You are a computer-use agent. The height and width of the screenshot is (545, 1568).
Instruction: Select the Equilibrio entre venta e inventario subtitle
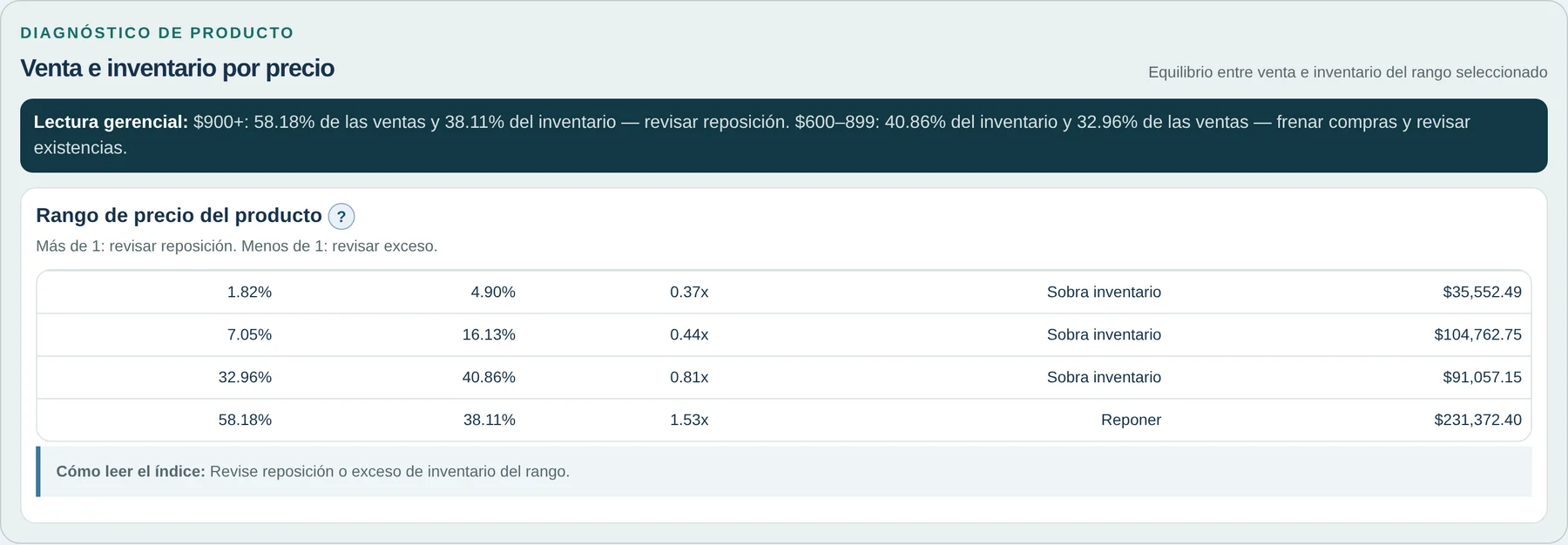pyautogui.click(x=1348, y=72)
